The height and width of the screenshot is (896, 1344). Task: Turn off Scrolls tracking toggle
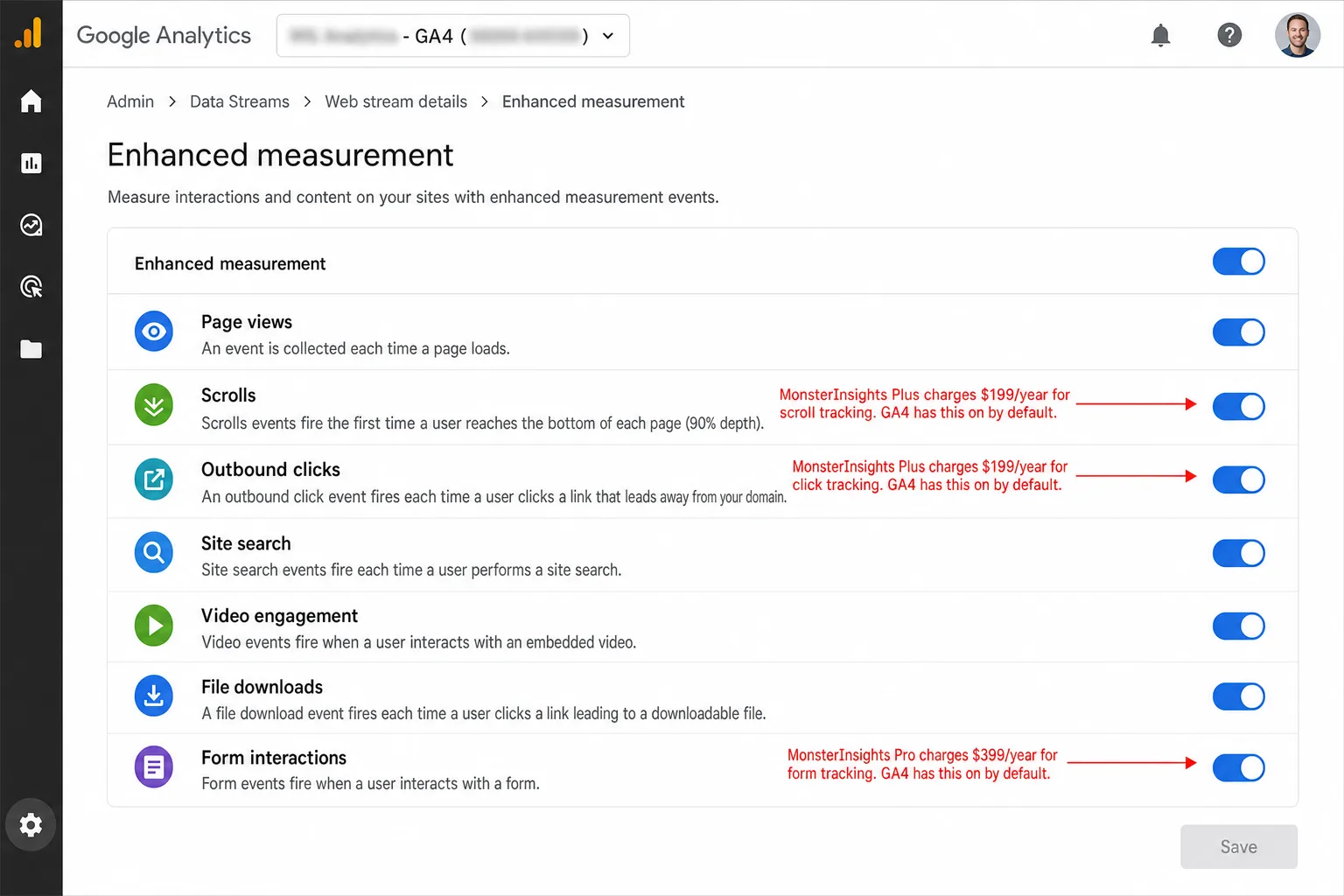(1238, 406)
